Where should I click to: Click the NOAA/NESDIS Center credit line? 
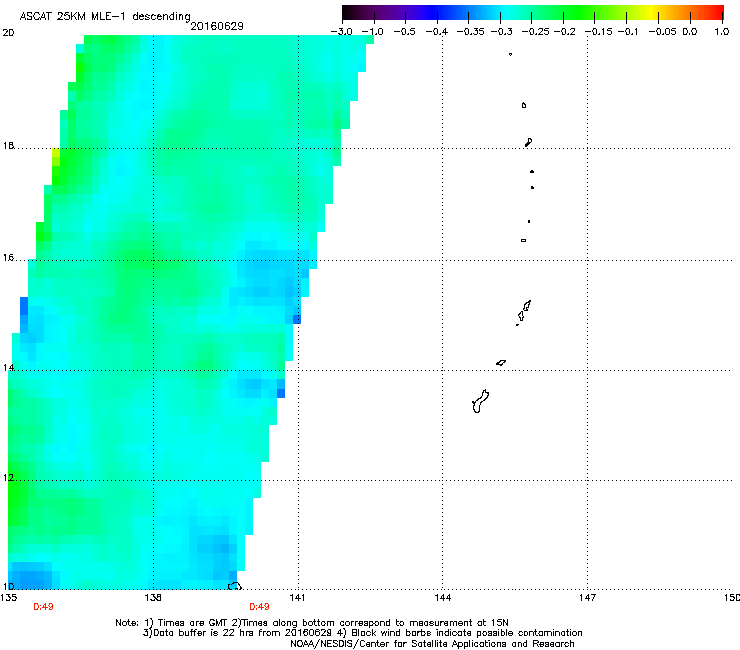tap(432, 644)
